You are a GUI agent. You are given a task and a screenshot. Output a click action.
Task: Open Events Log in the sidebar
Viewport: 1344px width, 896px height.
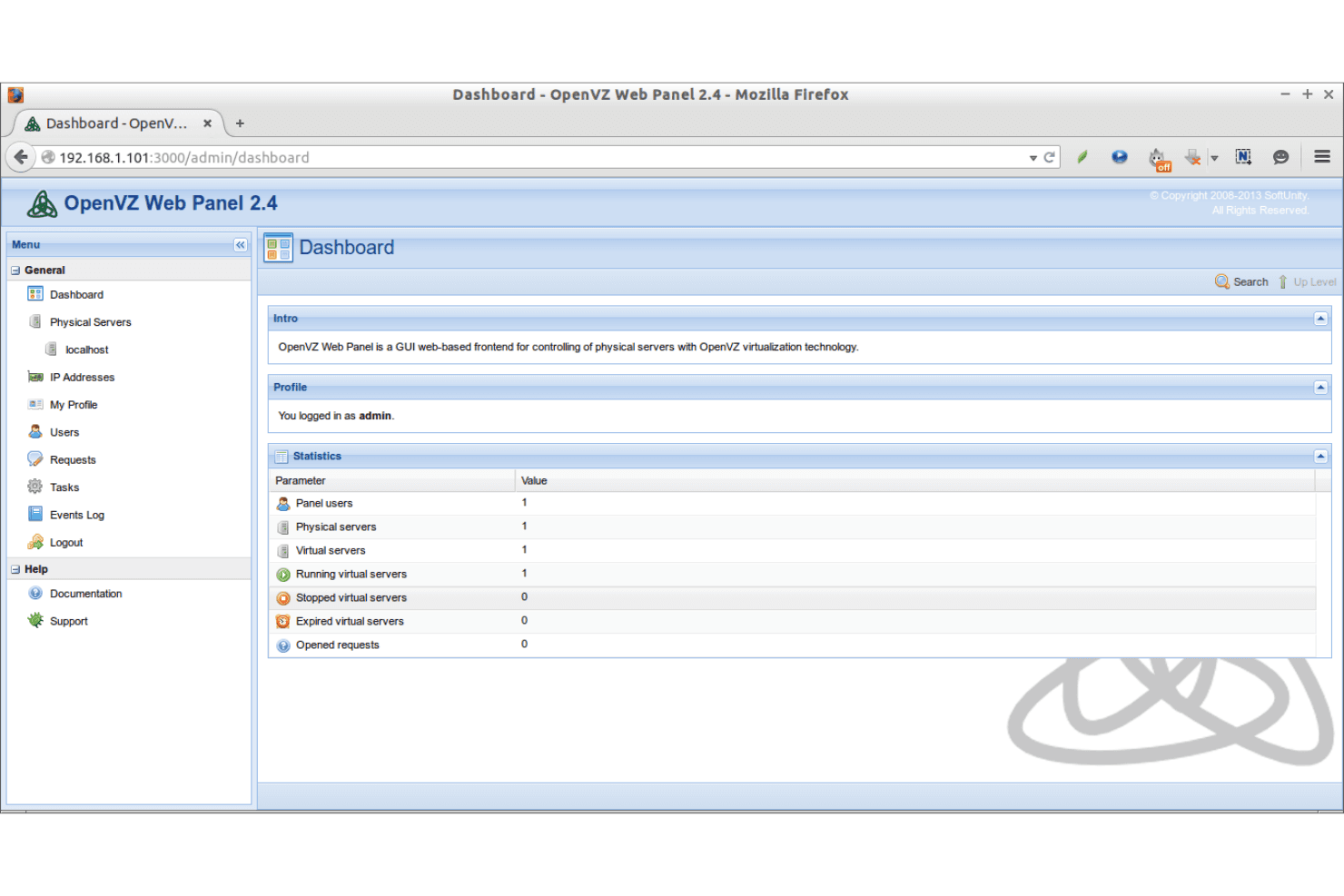(77, 516)
